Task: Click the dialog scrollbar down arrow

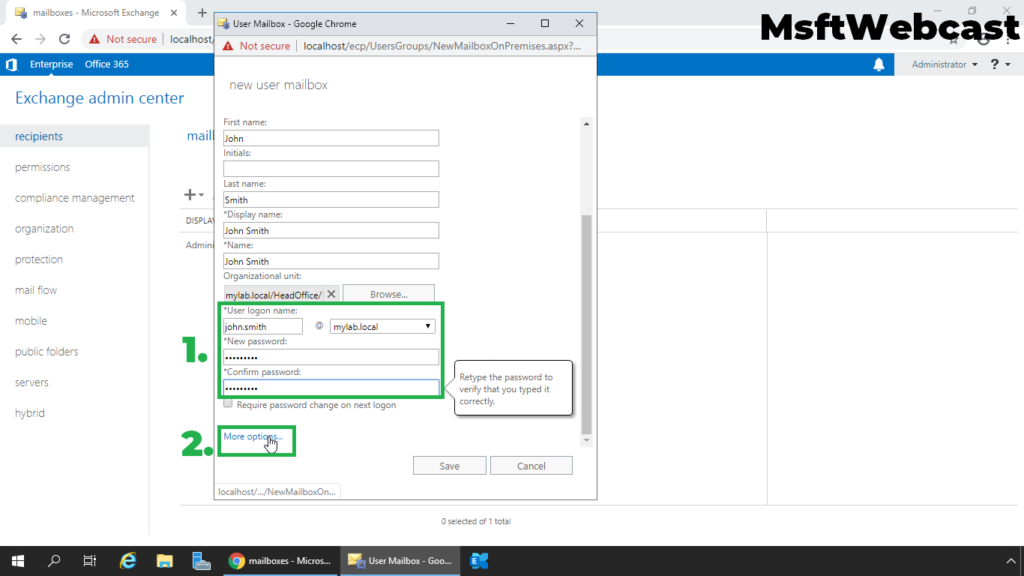Action: point(586,440)
